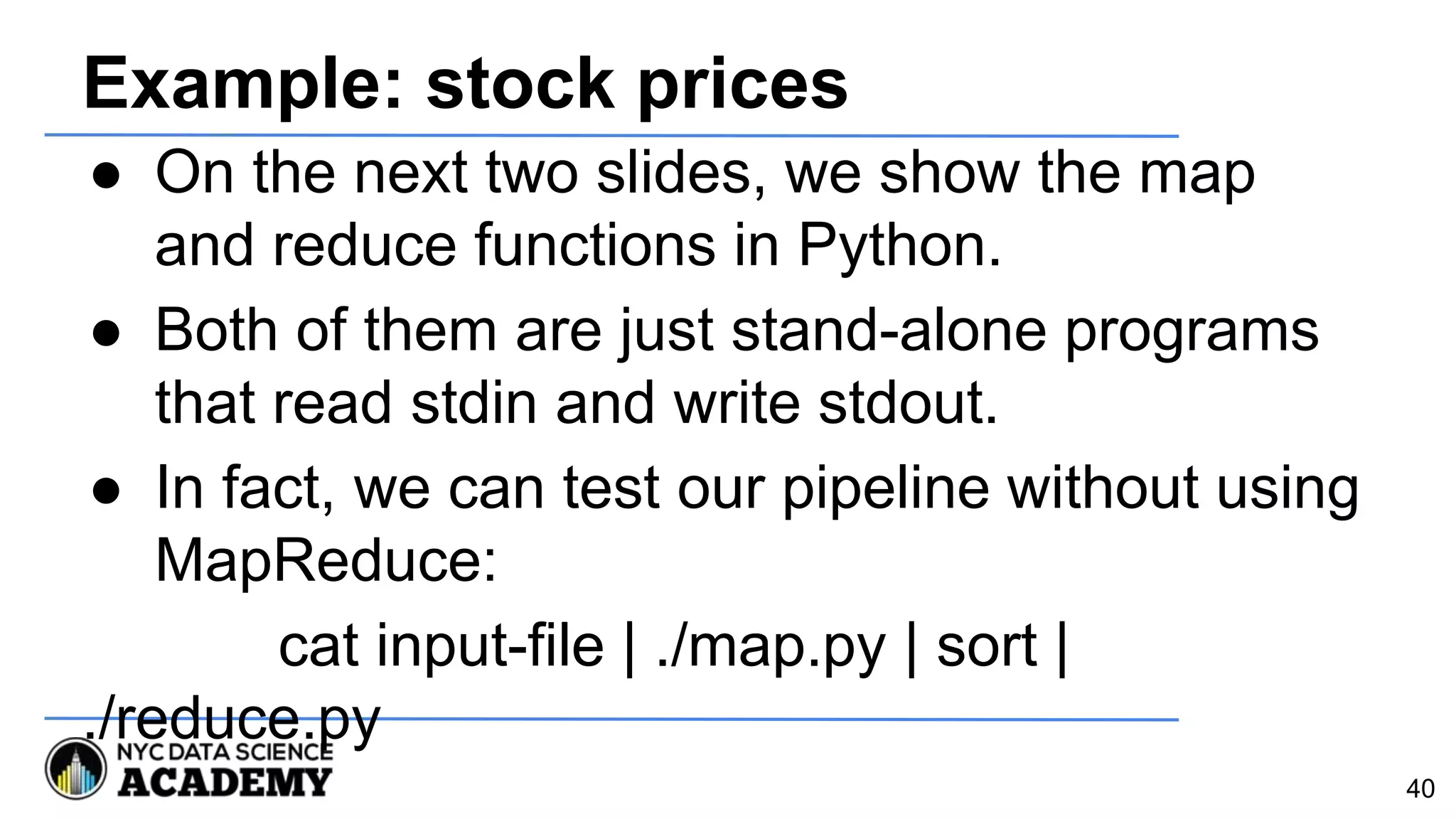This screenshot has width=1456, height=819.
Task: Click the NYC skyline circular logo
Action: 75,769
